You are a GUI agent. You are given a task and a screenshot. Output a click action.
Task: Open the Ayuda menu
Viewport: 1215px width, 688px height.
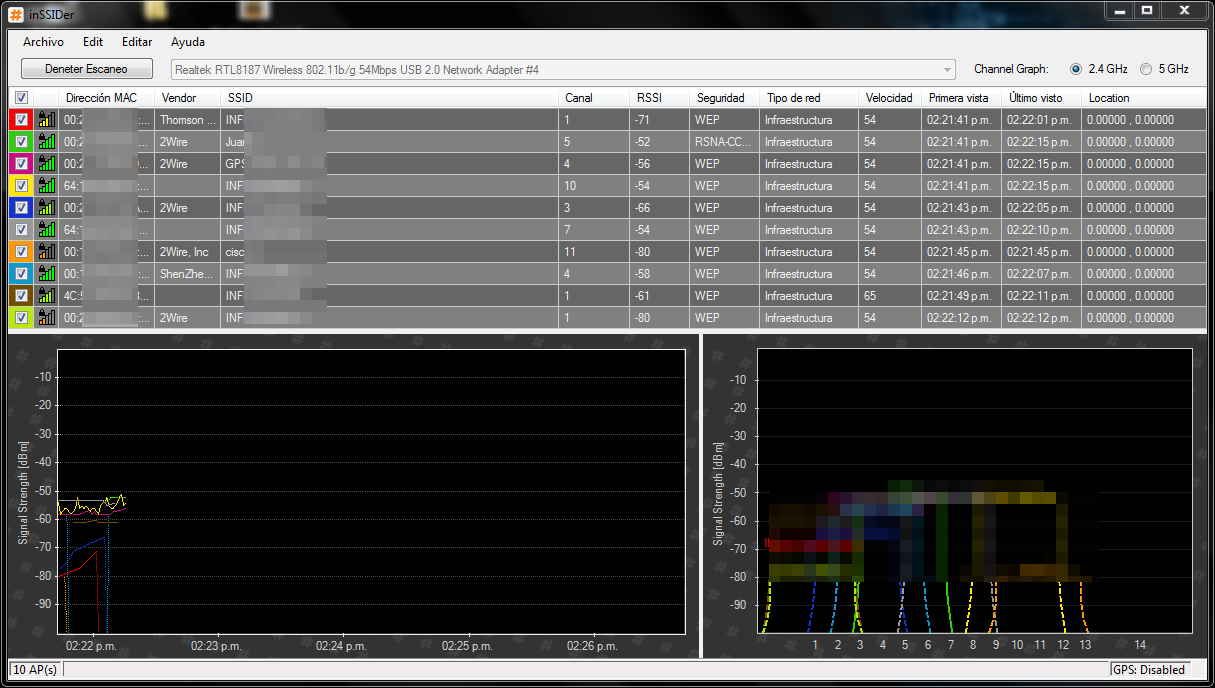click(188, 42)
